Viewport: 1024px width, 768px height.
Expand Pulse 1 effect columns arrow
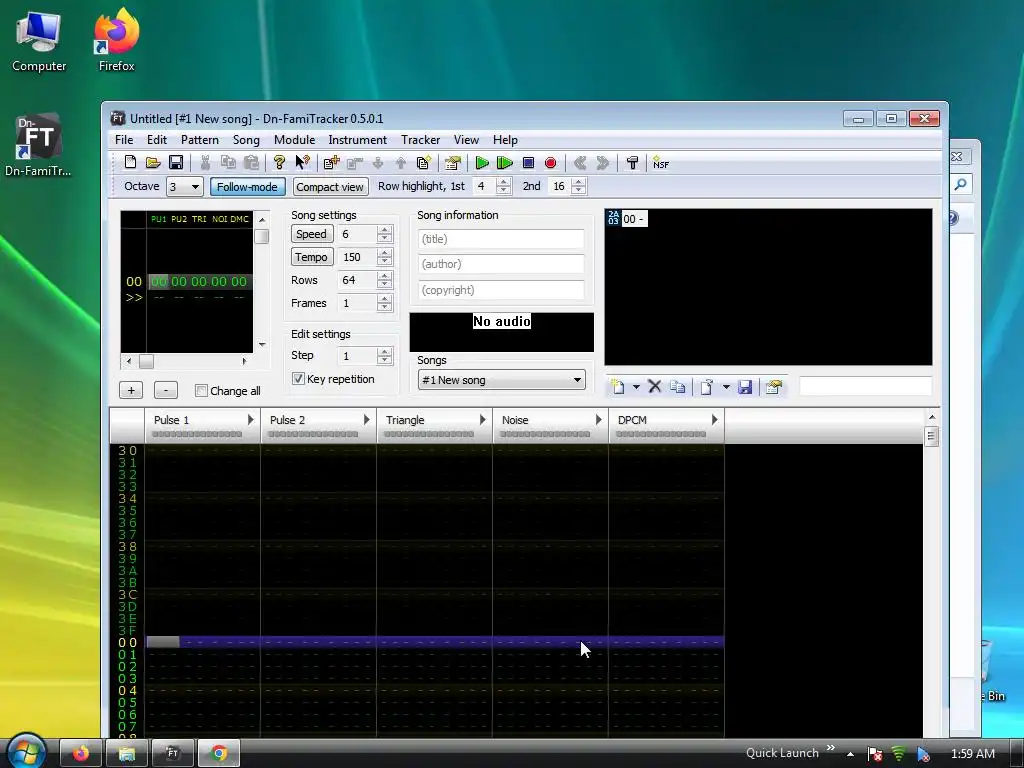tap(251, 420)
